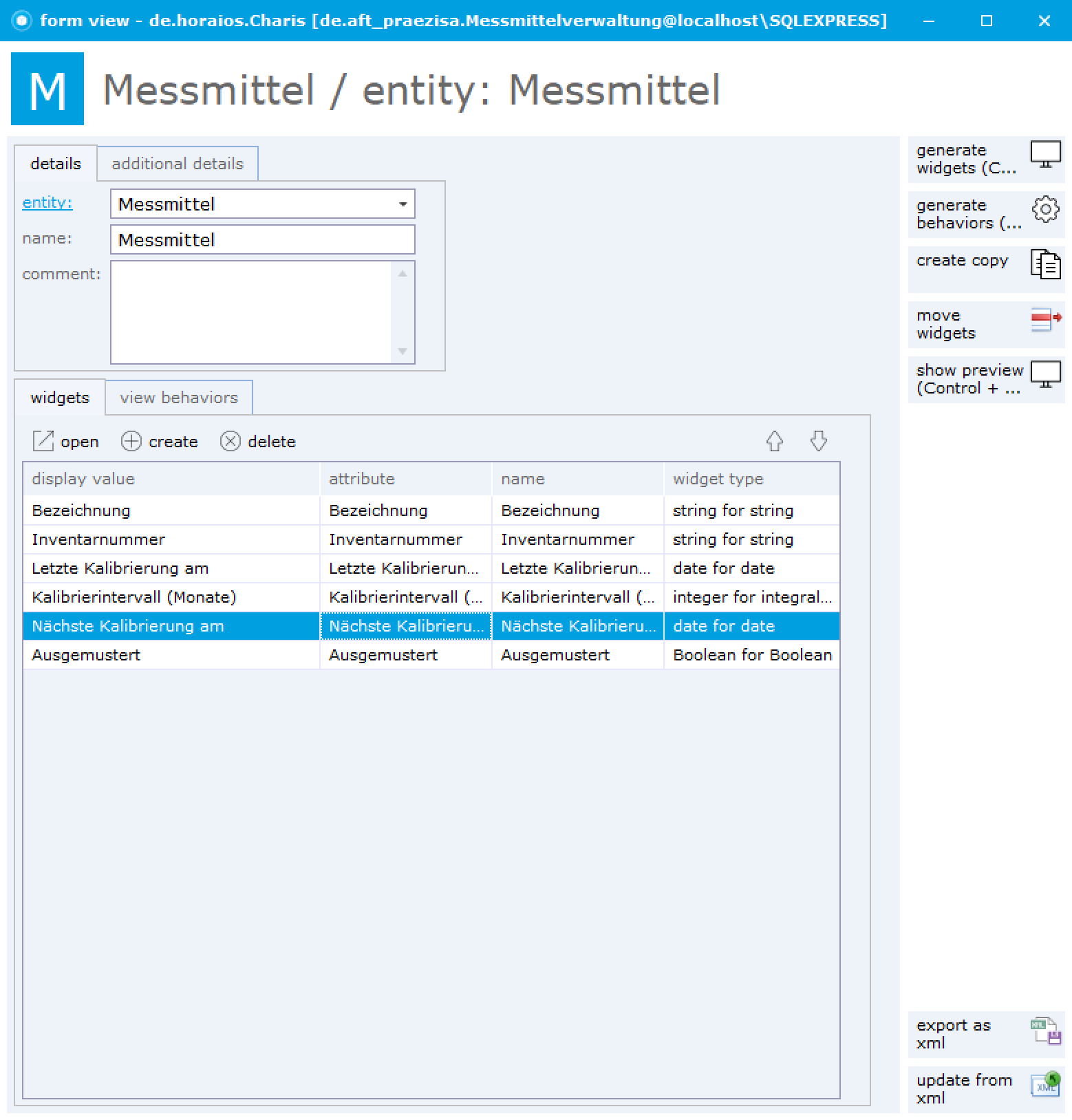Delete the selected widget
This screenshot has height=1120, width=1072.
[258, 441]
